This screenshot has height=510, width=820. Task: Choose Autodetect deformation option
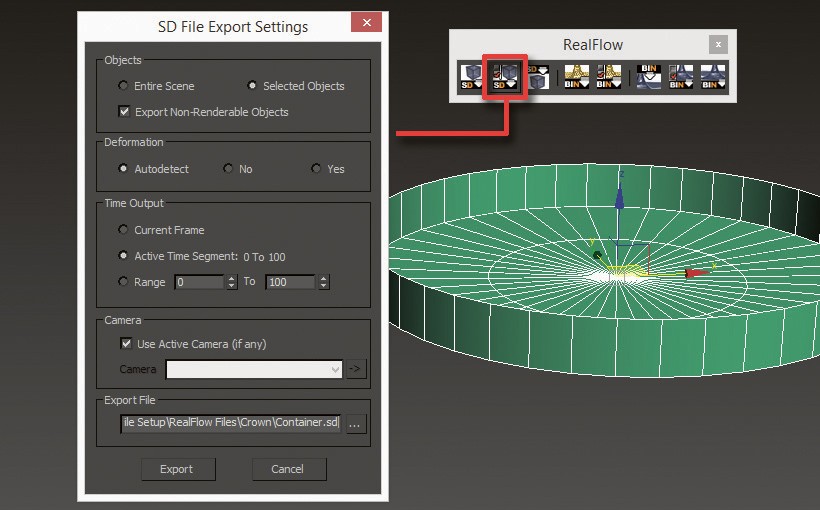click(x=123, y=168)
